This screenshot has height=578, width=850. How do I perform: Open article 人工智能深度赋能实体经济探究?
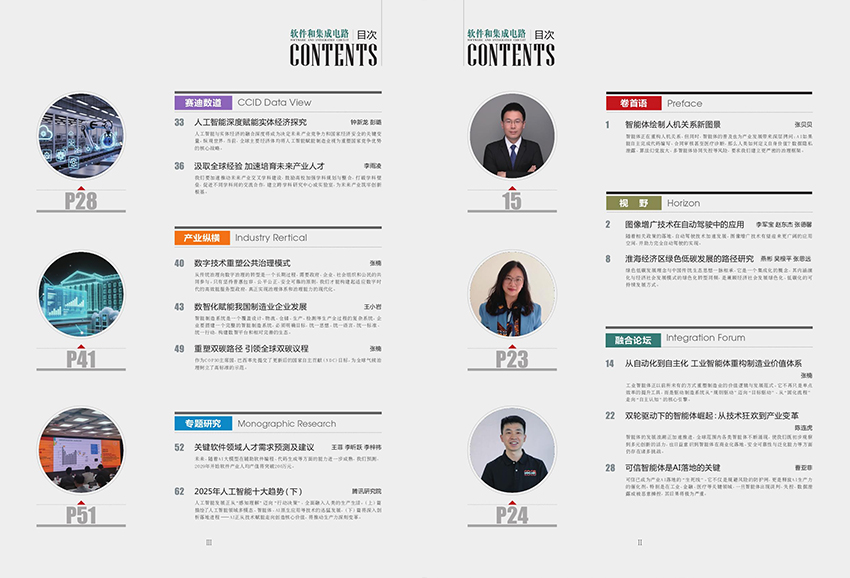pos(250,122)
